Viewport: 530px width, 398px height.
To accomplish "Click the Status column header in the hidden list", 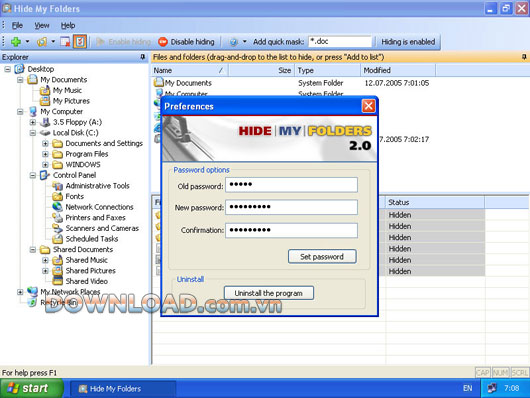I will [435, 202].
